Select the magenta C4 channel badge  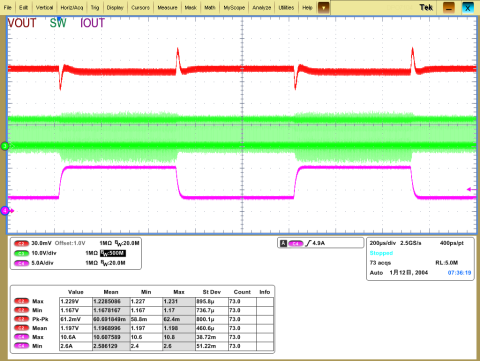pyautogui.click(x=21, y=263)
